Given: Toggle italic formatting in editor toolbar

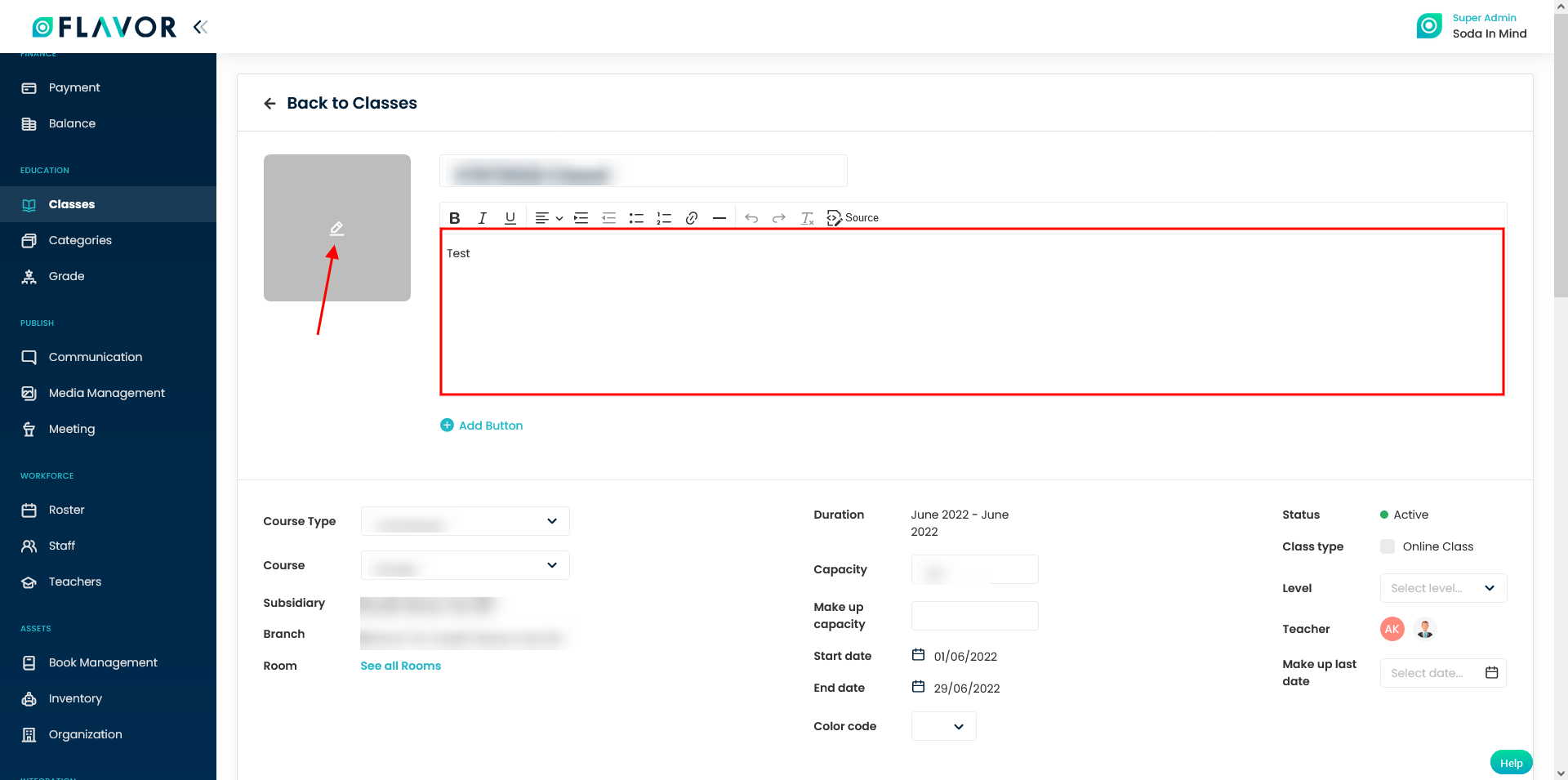Looking at the screenshot, I should pyautogui.click(x=483, y=218).
